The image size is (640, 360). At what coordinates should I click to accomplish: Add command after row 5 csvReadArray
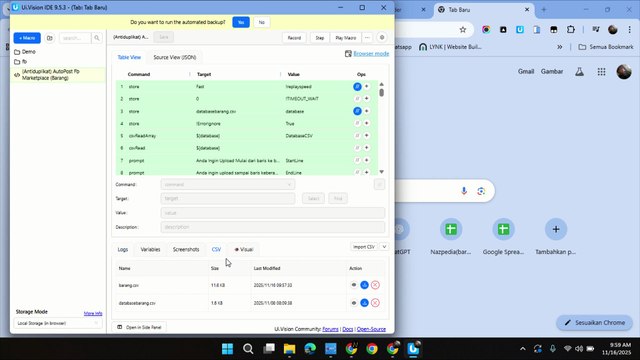coord(367,136)
